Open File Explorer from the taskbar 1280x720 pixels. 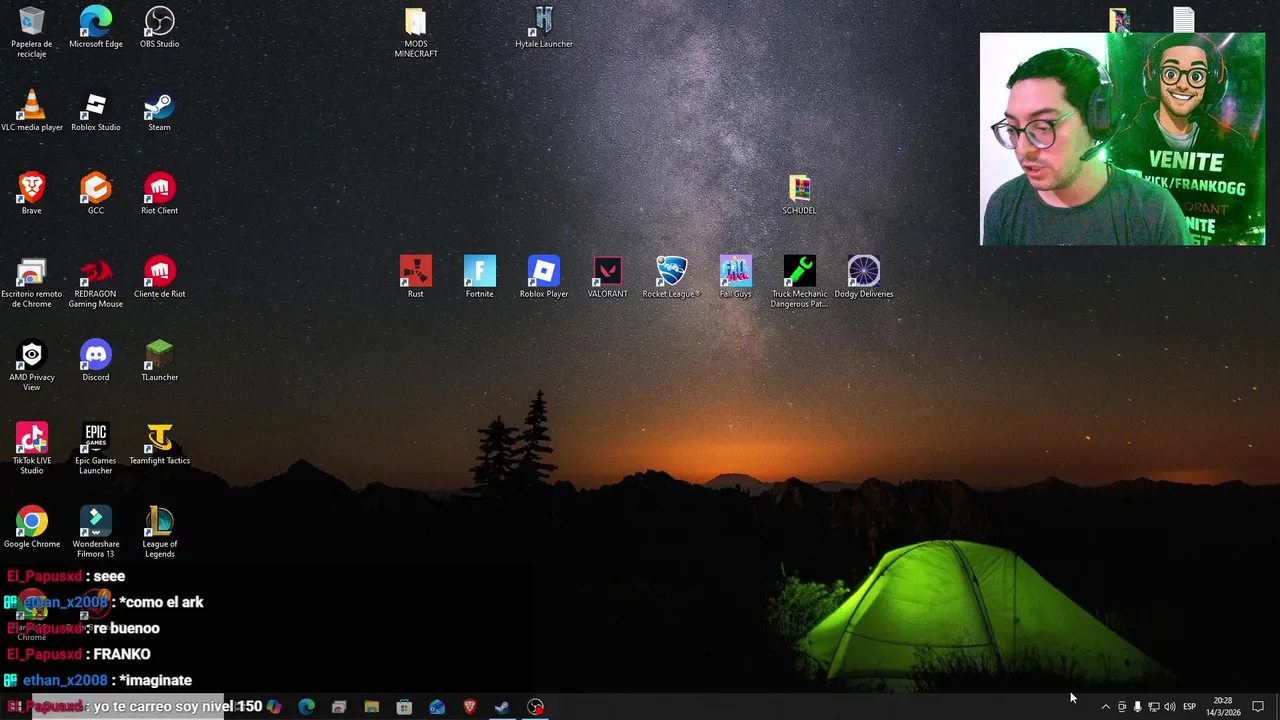[x=372, y=707]
